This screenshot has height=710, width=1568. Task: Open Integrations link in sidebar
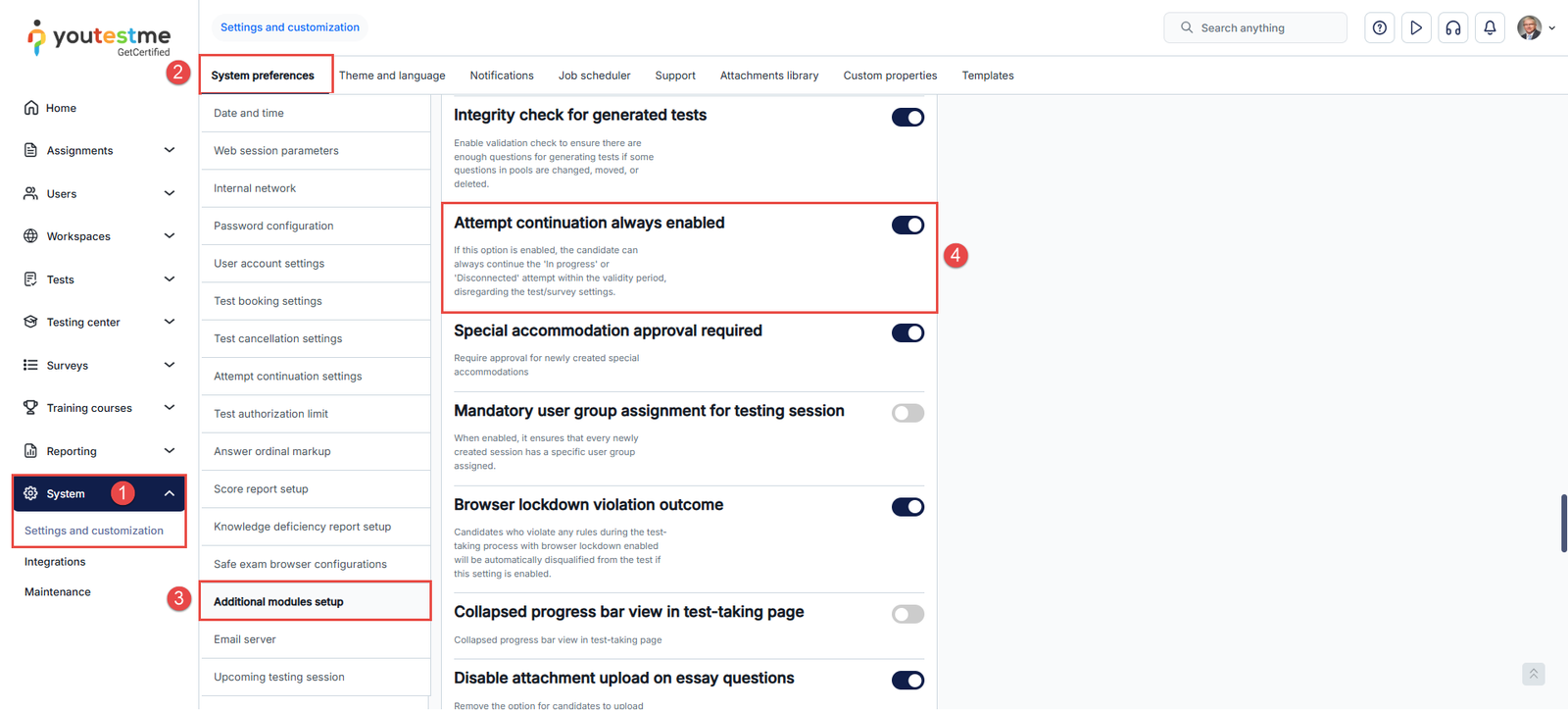tap(55, 562)
